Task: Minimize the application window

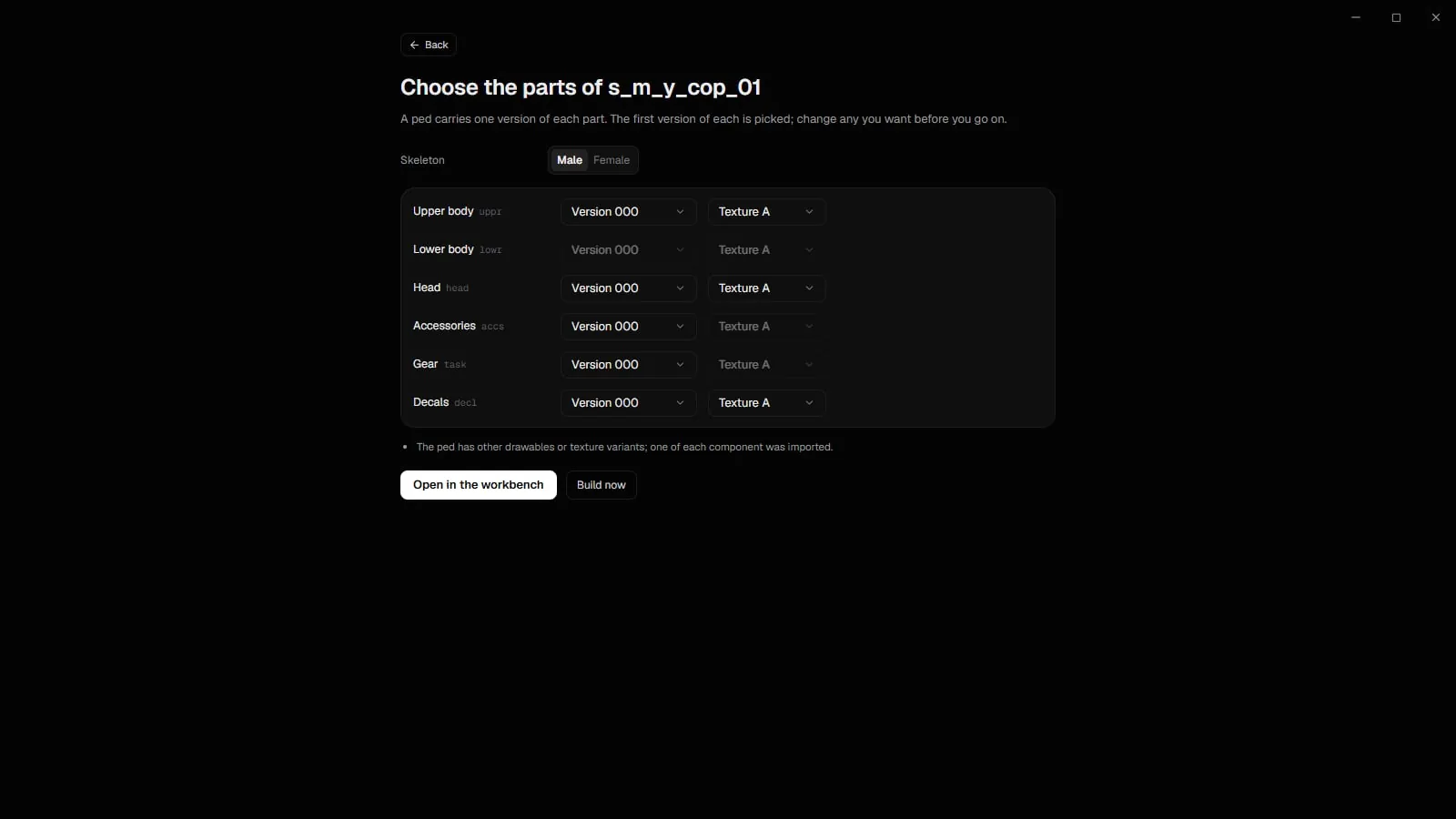Action: [x=1356, y=17]
